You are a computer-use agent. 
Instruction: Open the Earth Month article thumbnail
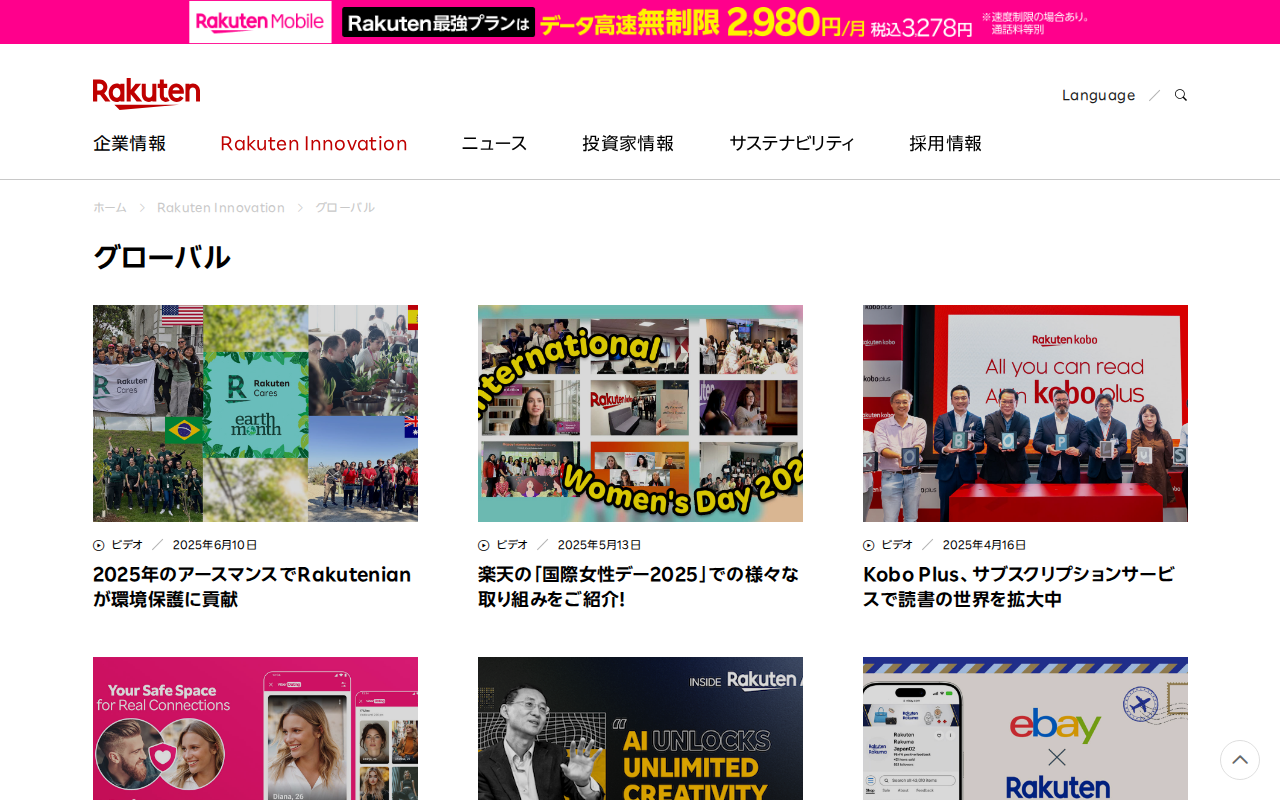point(255,413)
